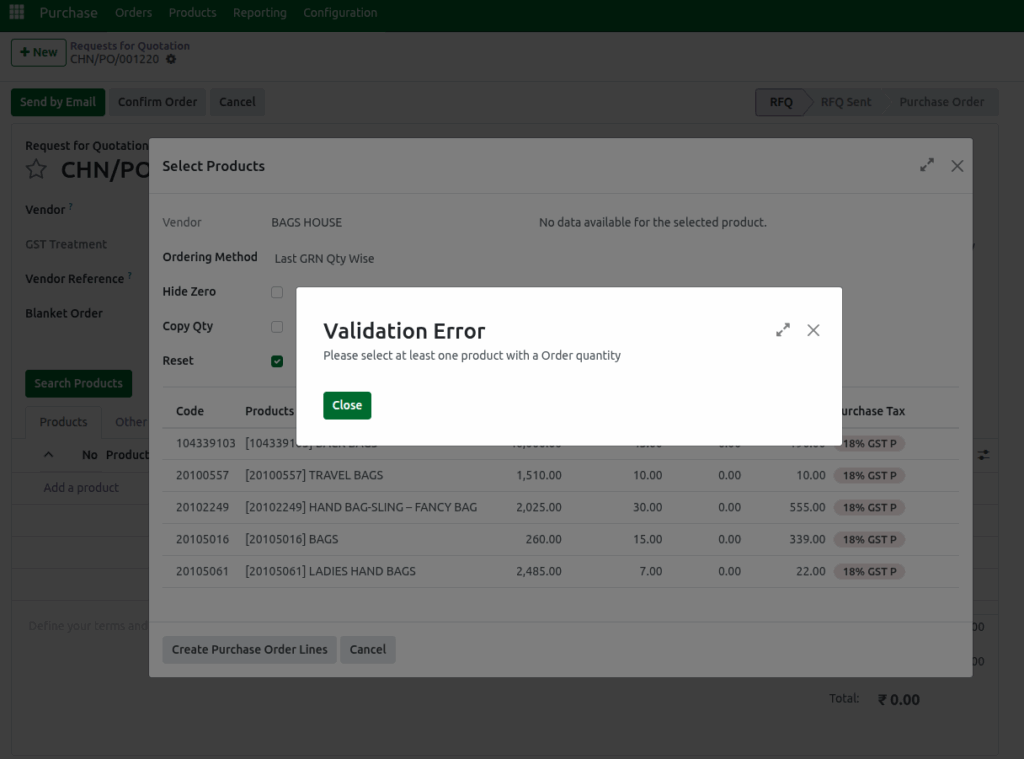Close the Select Products dialog with its X icon
The height and width of the screenshot is (759, 1024).
click(x=957, y=166)
